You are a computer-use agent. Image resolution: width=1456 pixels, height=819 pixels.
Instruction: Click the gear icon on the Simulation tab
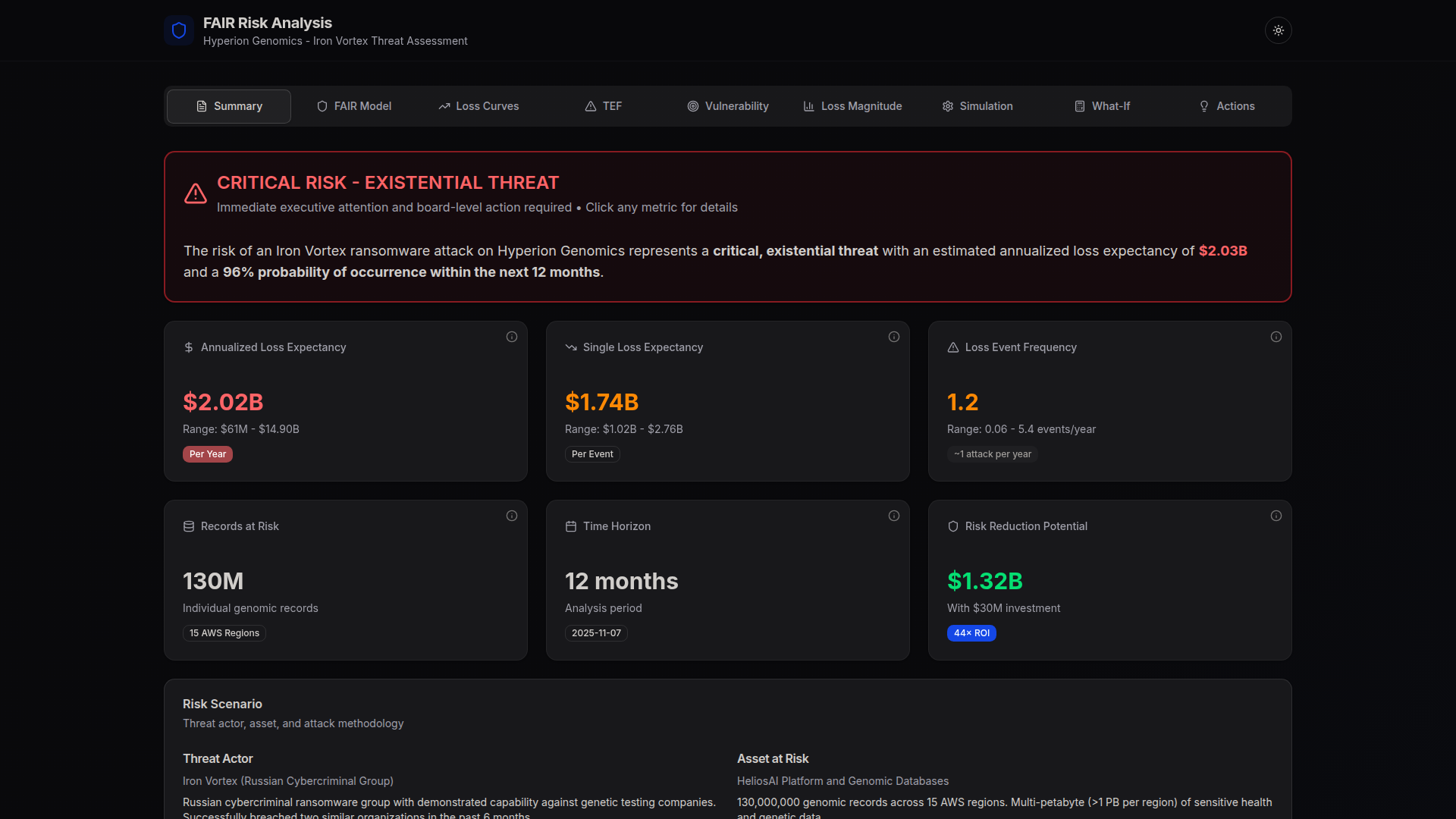tap(947, 106)
